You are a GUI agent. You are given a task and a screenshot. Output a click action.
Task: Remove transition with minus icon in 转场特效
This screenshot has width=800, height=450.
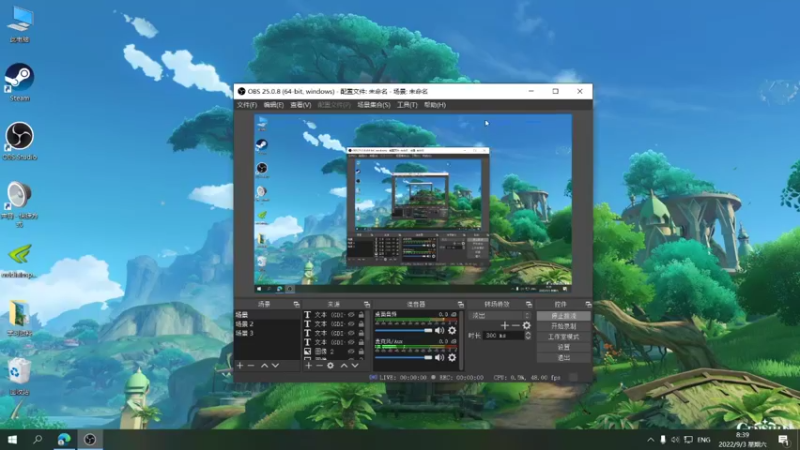[x=515, y=326]
